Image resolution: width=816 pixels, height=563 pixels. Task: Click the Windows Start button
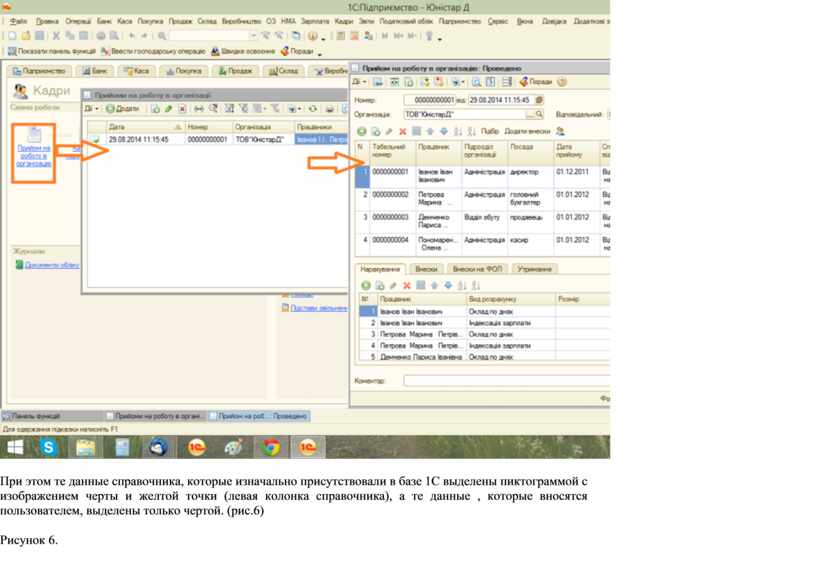(x=15, y=447)
